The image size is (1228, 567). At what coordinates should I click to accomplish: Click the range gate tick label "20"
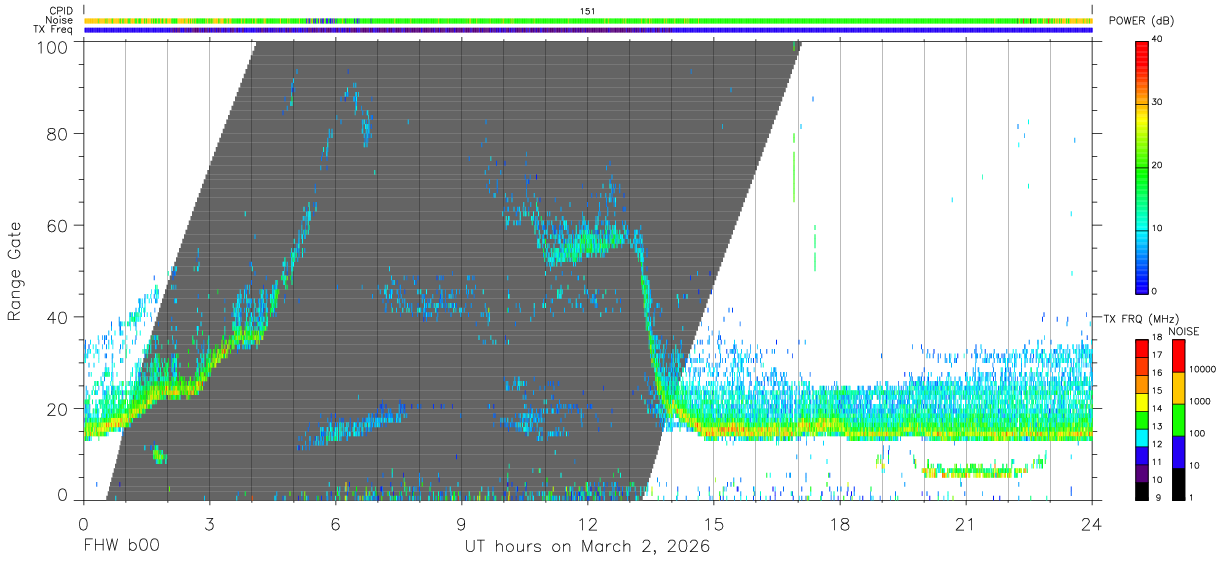(58, 409)
